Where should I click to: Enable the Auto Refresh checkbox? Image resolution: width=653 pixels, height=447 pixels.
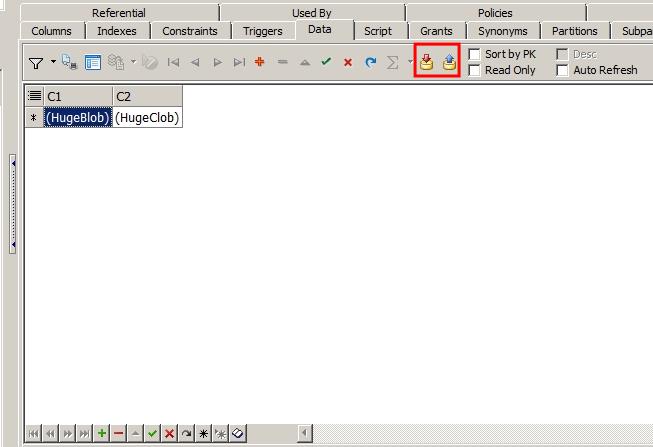point(563,70)
